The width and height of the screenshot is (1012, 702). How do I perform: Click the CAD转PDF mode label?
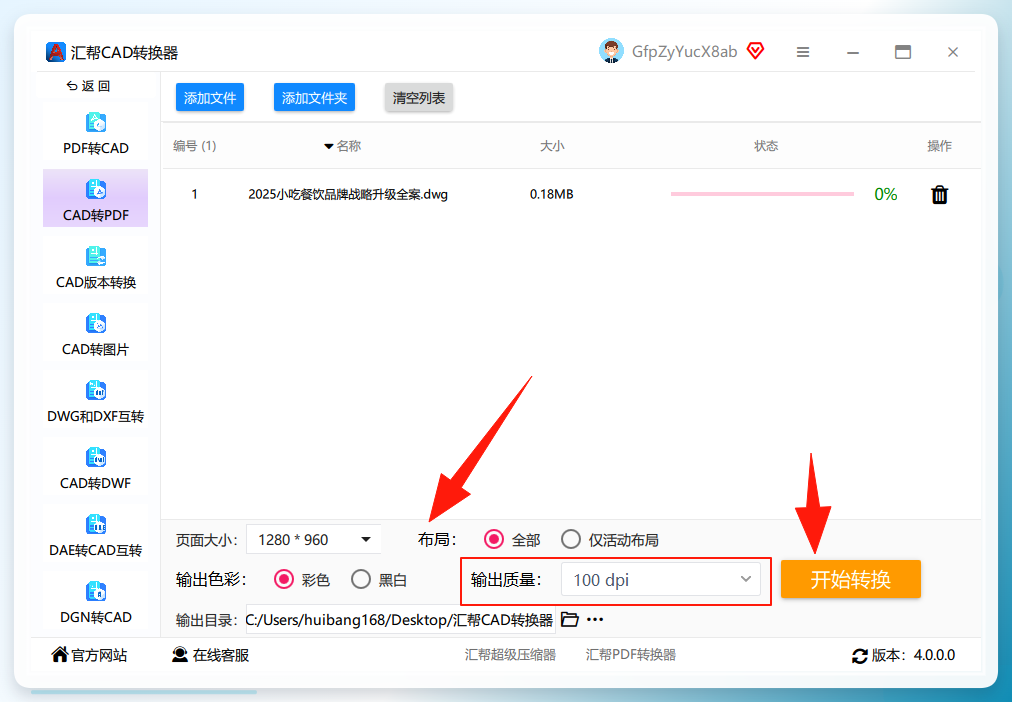click(96, 216)
